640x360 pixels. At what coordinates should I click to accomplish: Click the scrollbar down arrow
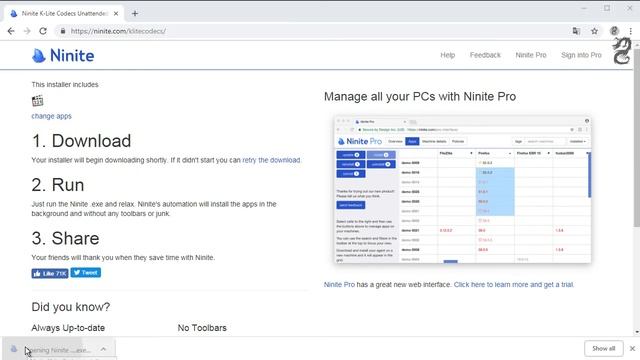[x=637, y=332]
